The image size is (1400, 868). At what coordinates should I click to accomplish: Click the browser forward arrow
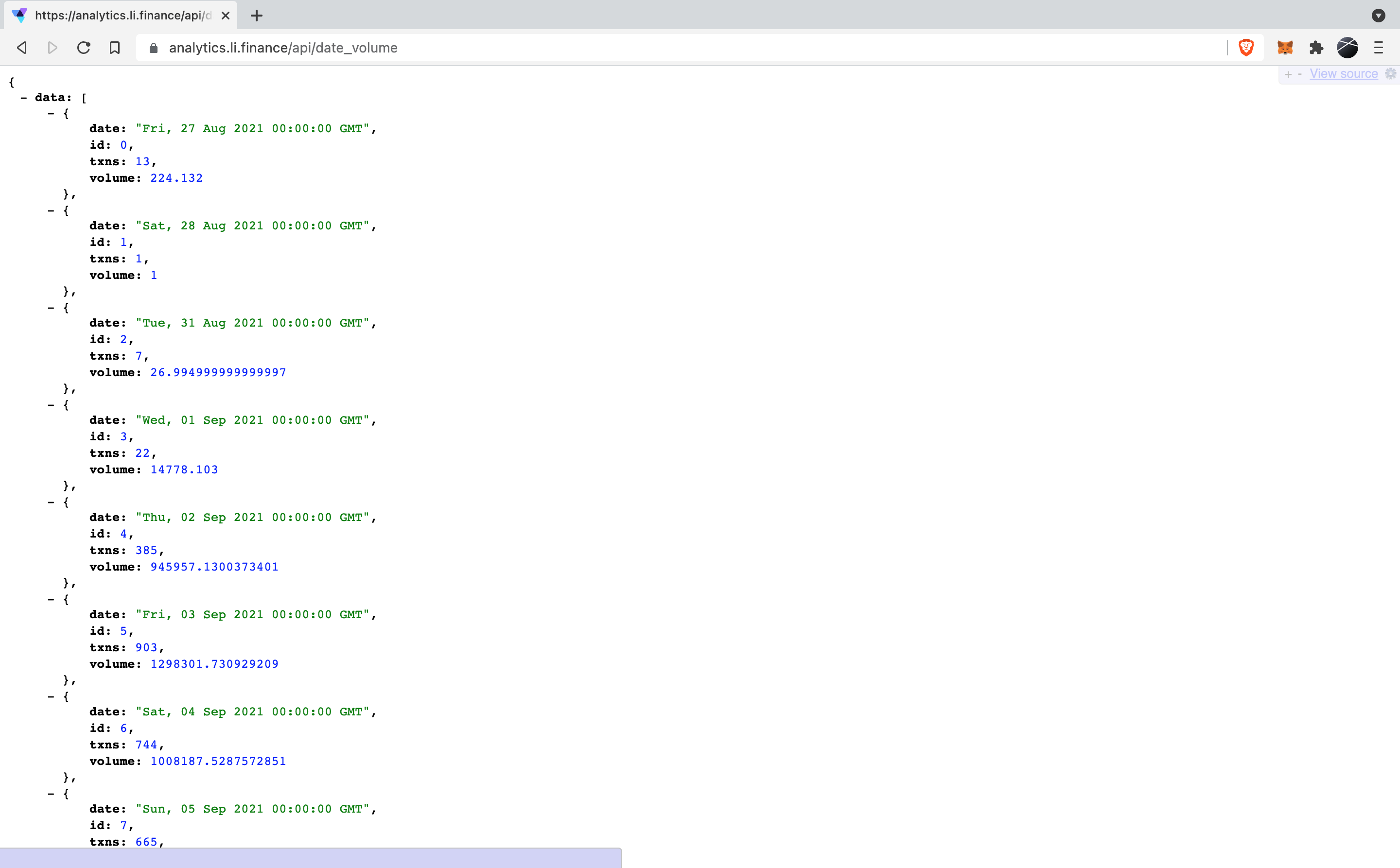point(52,48)
